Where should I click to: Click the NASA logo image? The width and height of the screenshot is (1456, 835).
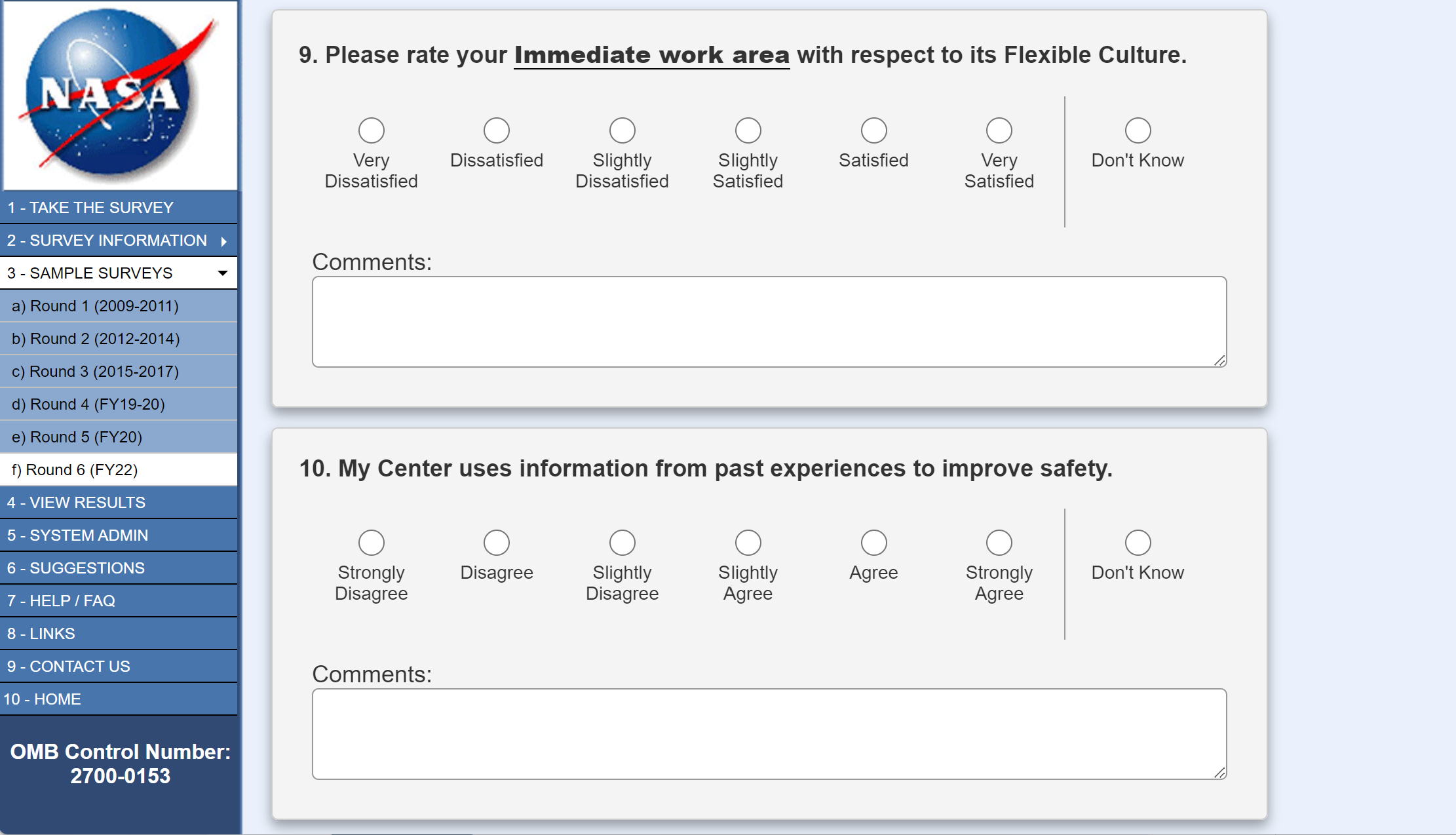click(x=120, y=95)
